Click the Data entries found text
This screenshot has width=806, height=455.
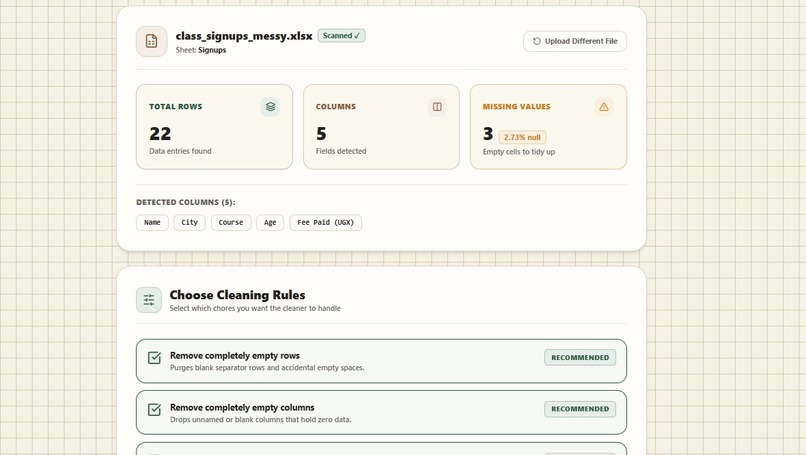tap(180, 151)
